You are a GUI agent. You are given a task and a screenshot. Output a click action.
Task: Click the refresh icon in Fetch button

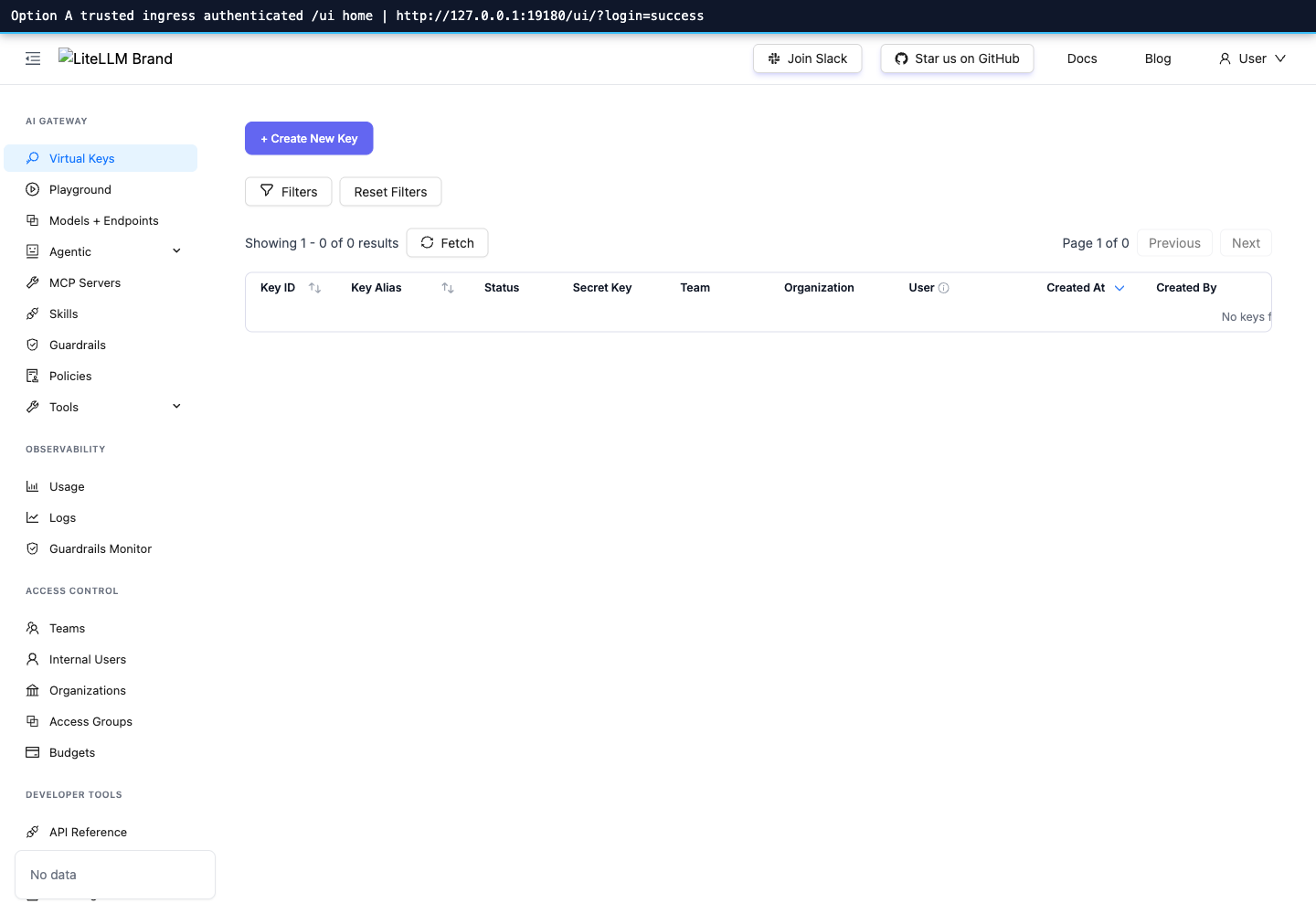click(427, 242)
